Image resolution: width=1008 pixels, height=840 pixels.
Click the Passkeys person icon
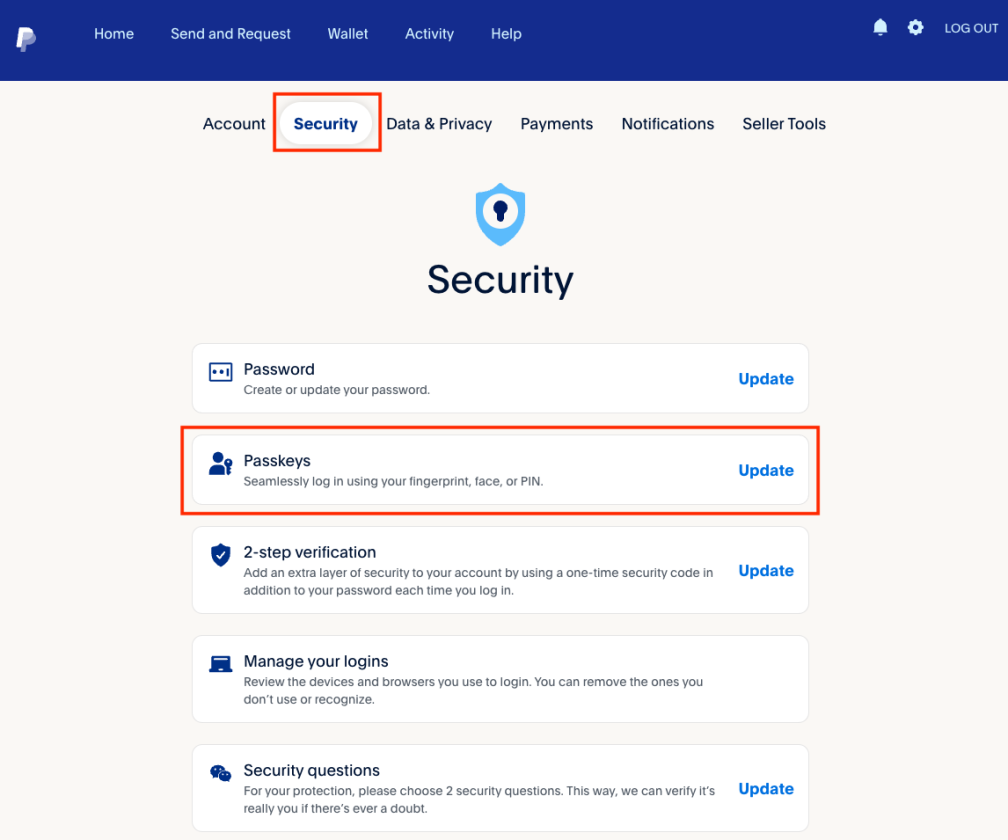219,463
